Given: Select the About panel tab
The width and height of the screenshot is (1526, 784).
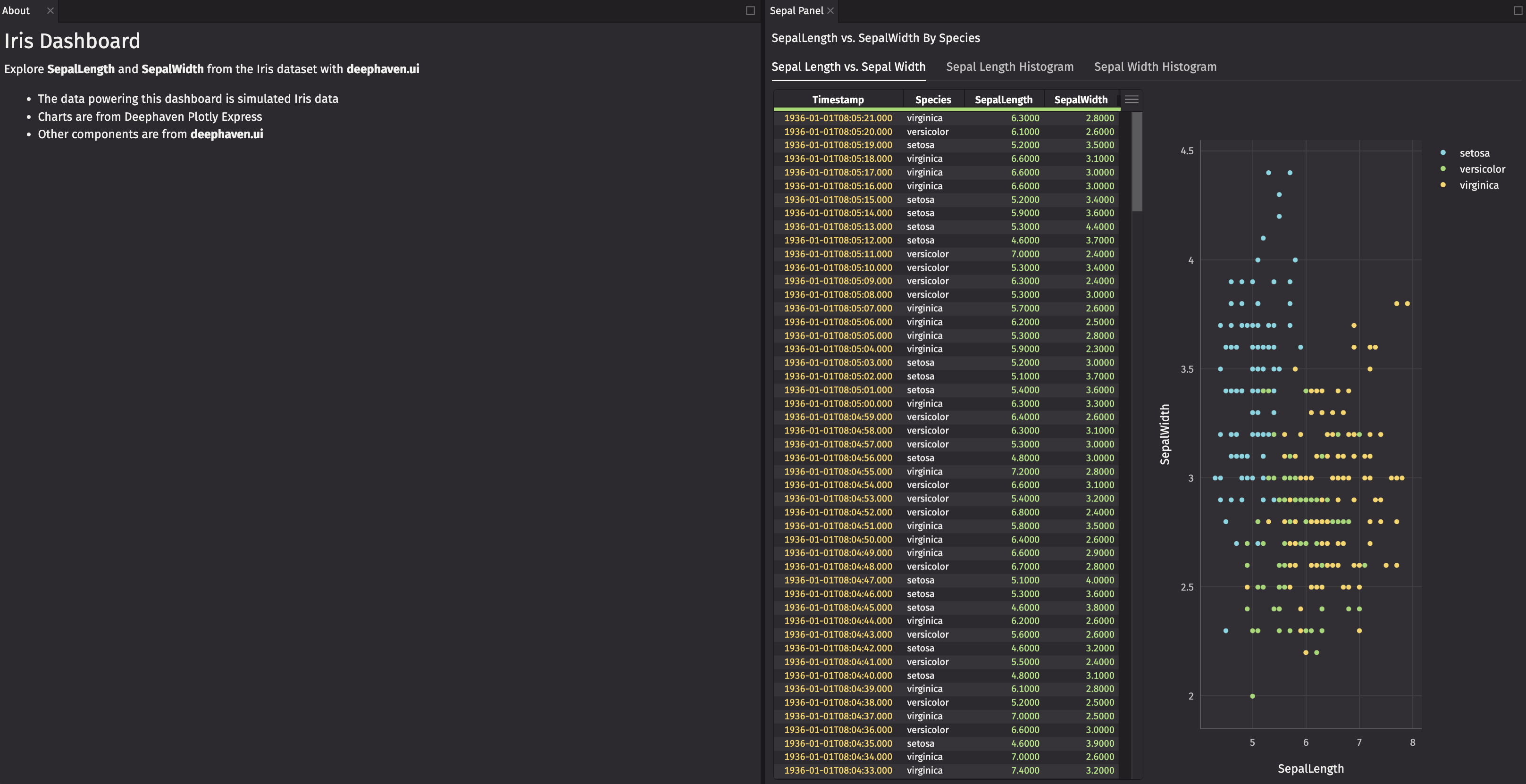Looking at the screenshot, I should click(16, 11).
